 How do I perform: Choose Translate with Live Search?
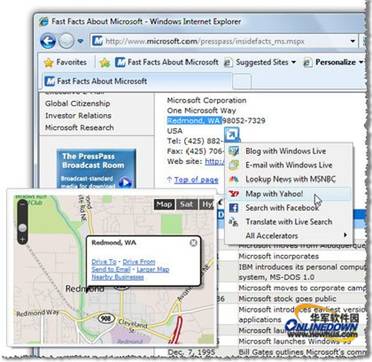pyautogui.click(x=289, y=222)
